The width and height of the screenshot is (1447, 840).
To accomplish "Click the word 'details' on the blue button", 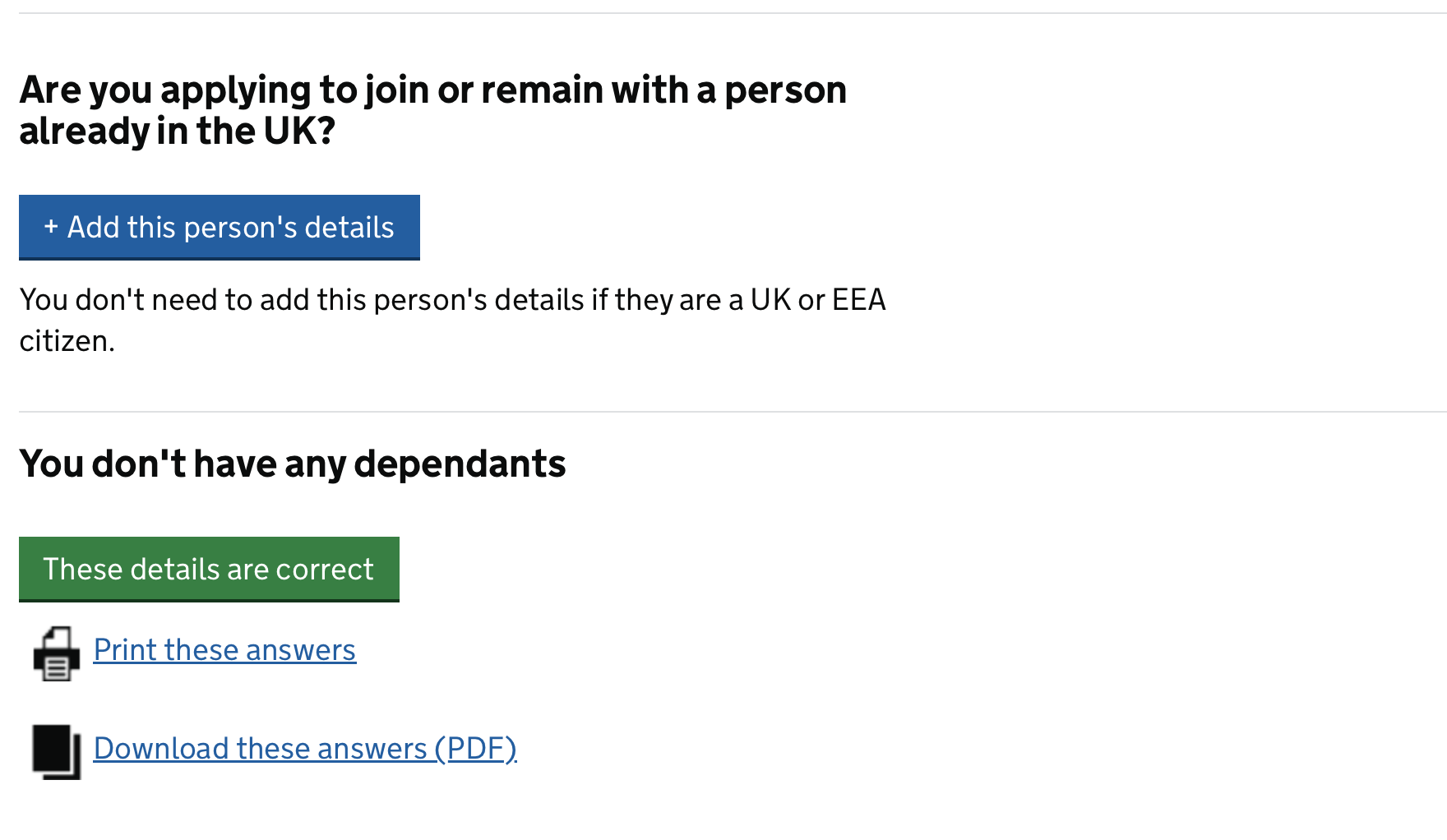I will (349, 227).
